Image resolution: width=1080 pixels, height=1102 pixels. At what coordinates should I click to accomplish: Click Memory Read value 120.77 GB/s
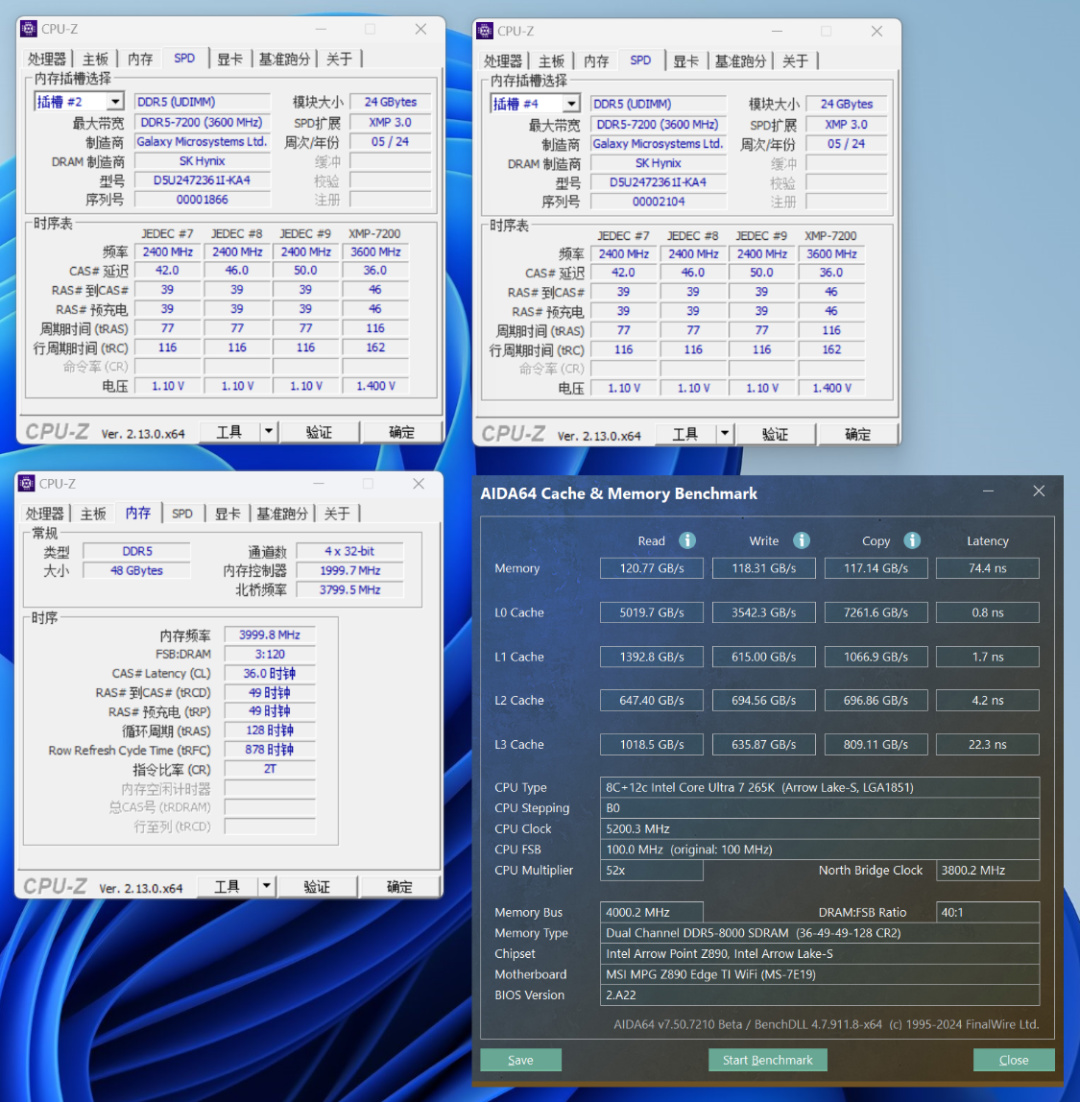651,568
